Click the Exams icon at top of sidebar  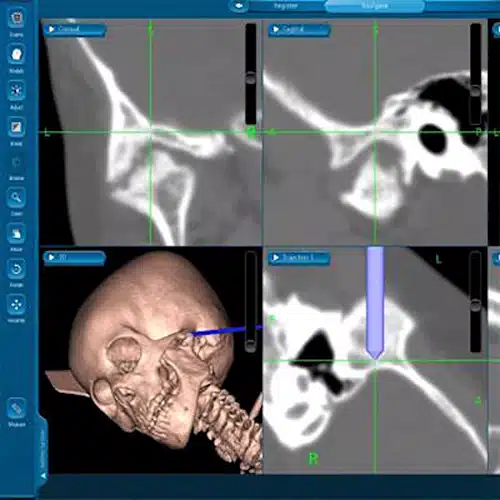click(16, 18)
